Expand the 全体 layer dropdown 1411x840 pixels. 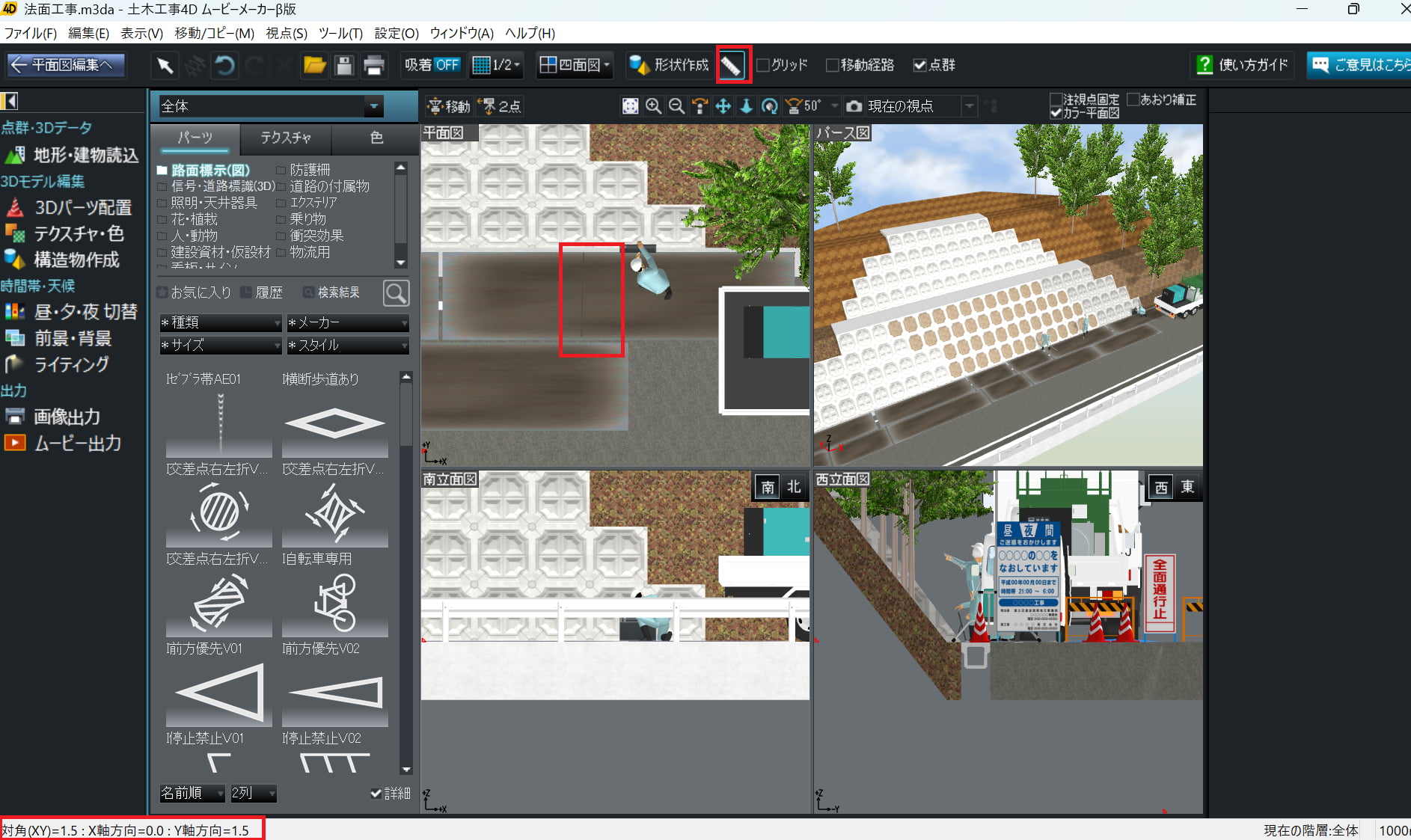click(x=373, y=106)
